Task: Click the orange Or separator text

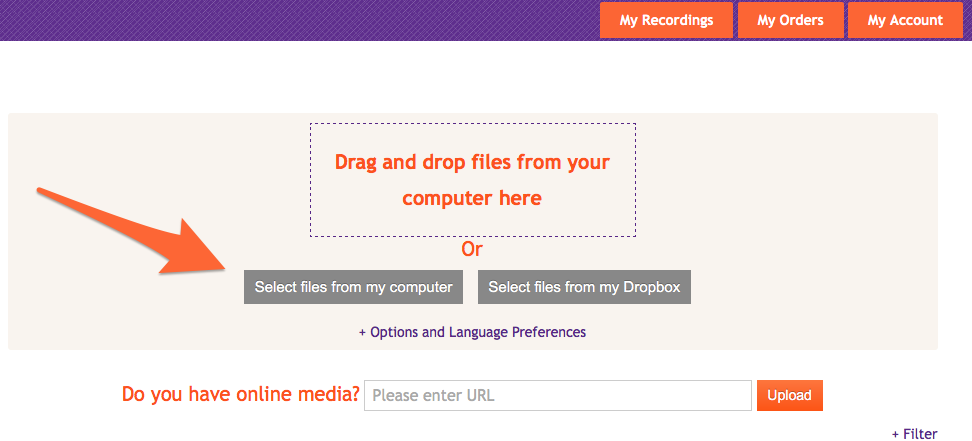Action: 472,250
